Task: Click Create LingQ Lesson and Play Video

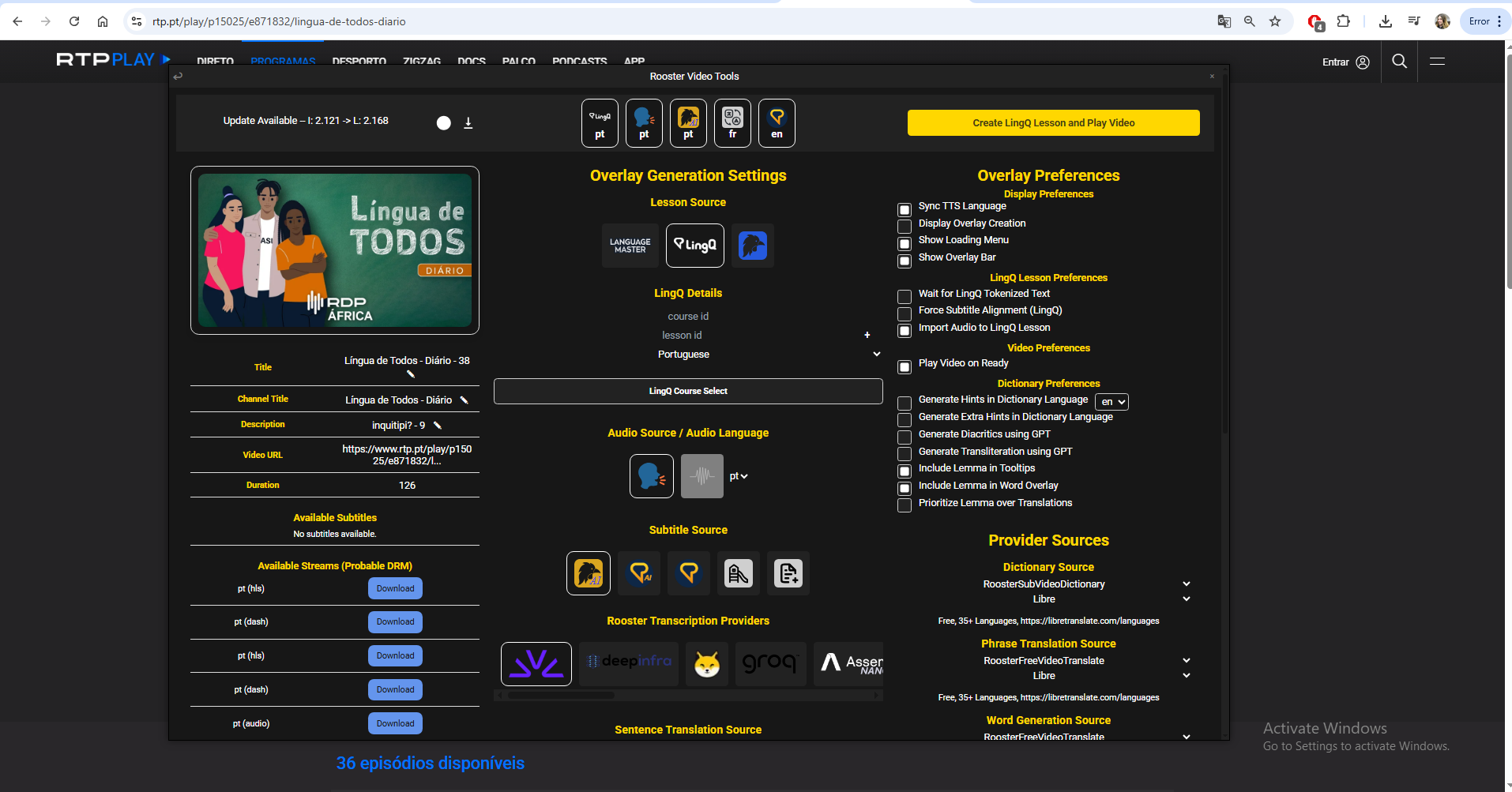Action: coord(1053,123)
